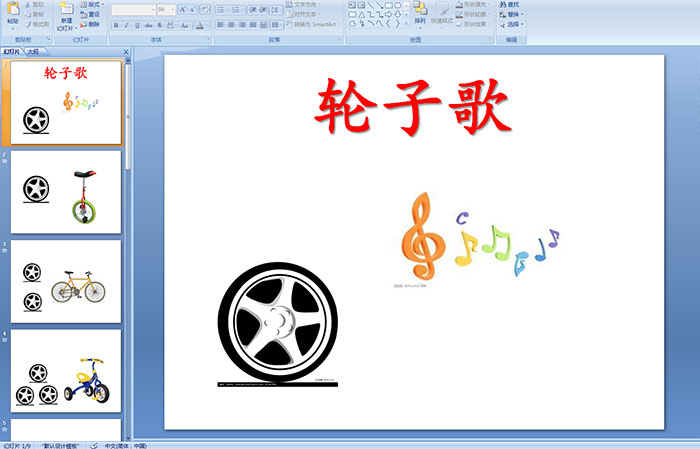This screenshot has width=700, height=449.
Task: Toggle Italic formatting
Action: (x=126, y=25)
